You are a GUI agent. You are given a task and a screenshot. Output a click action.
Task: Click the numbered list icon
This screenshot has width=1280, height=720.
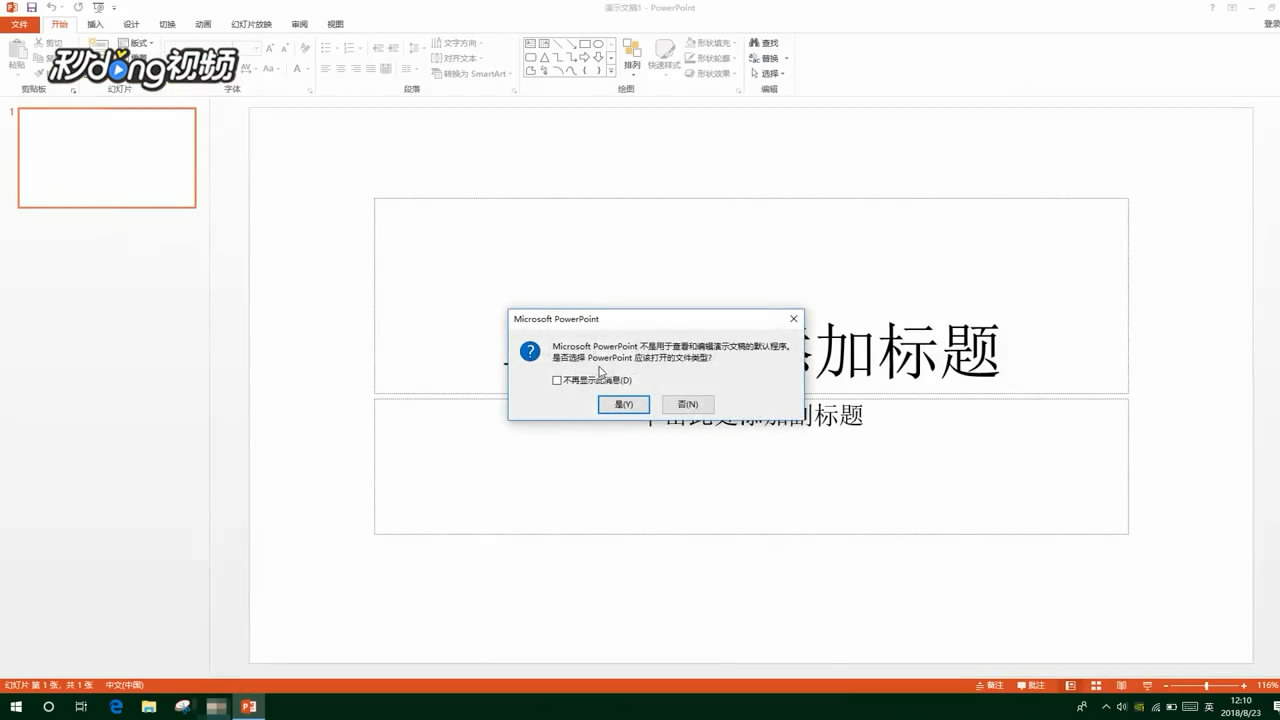pos(351,48)
